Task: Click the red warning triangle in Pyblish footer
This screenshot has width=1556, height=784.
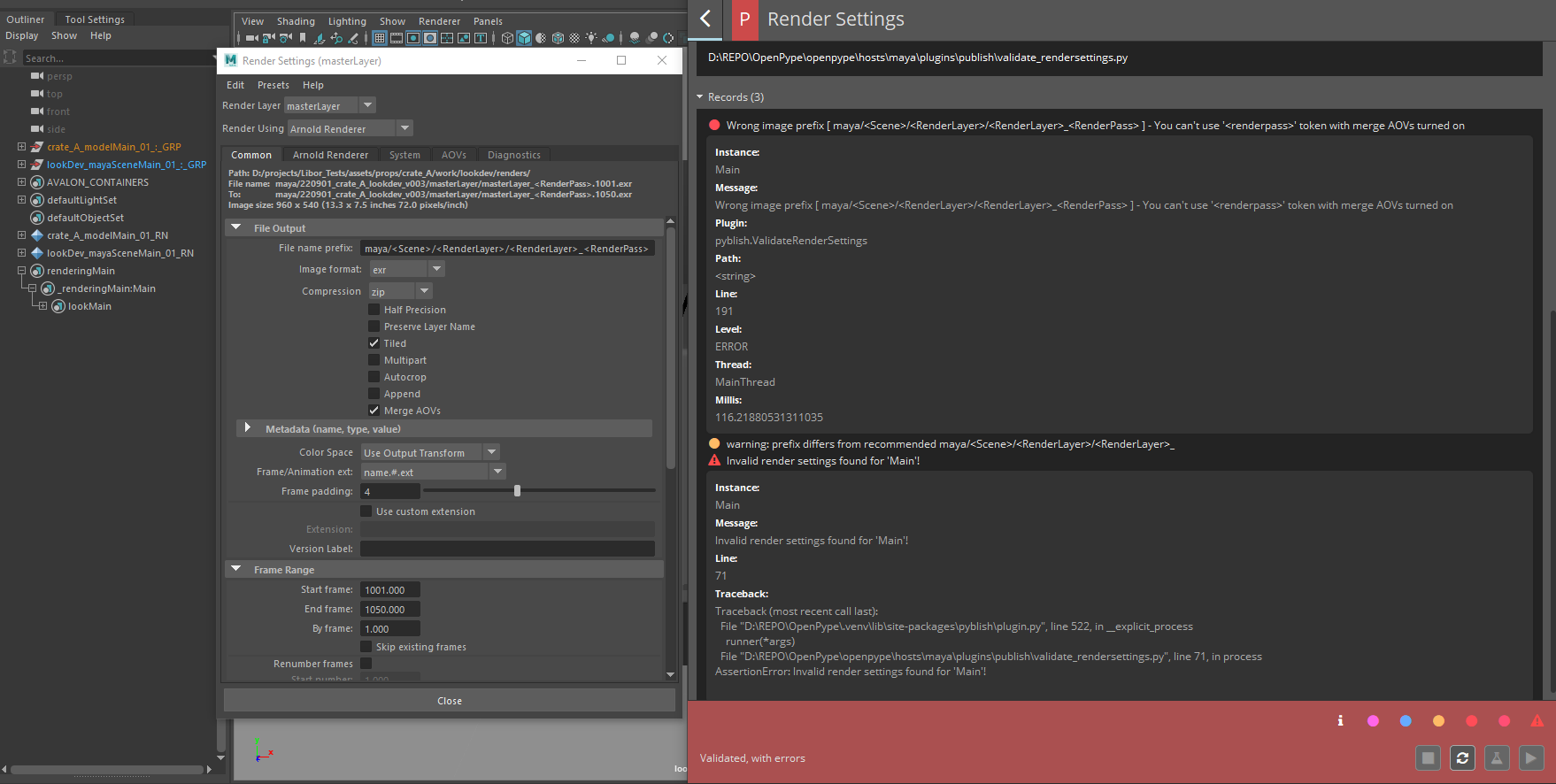Action: coord(1537,721)
